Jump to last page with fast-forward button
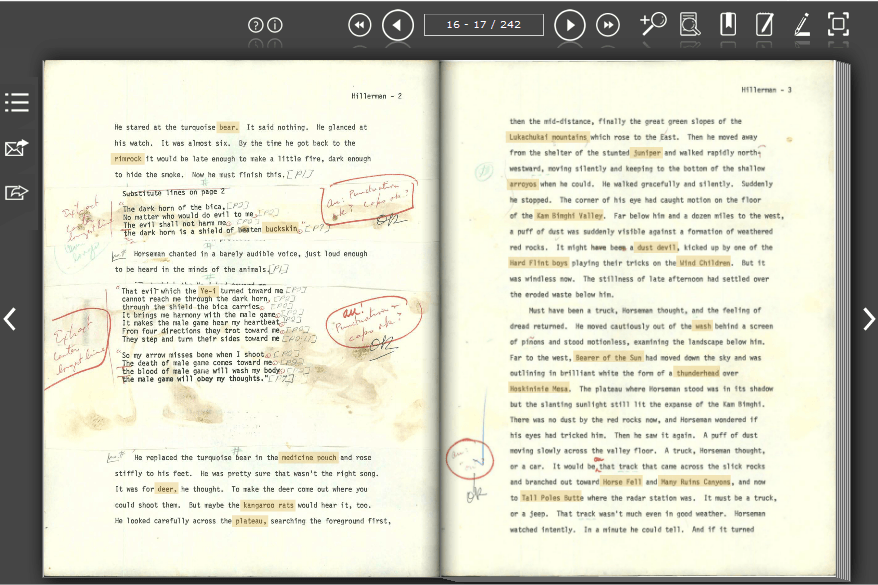This screenshot has width=878, height=585. coord(608,25)
